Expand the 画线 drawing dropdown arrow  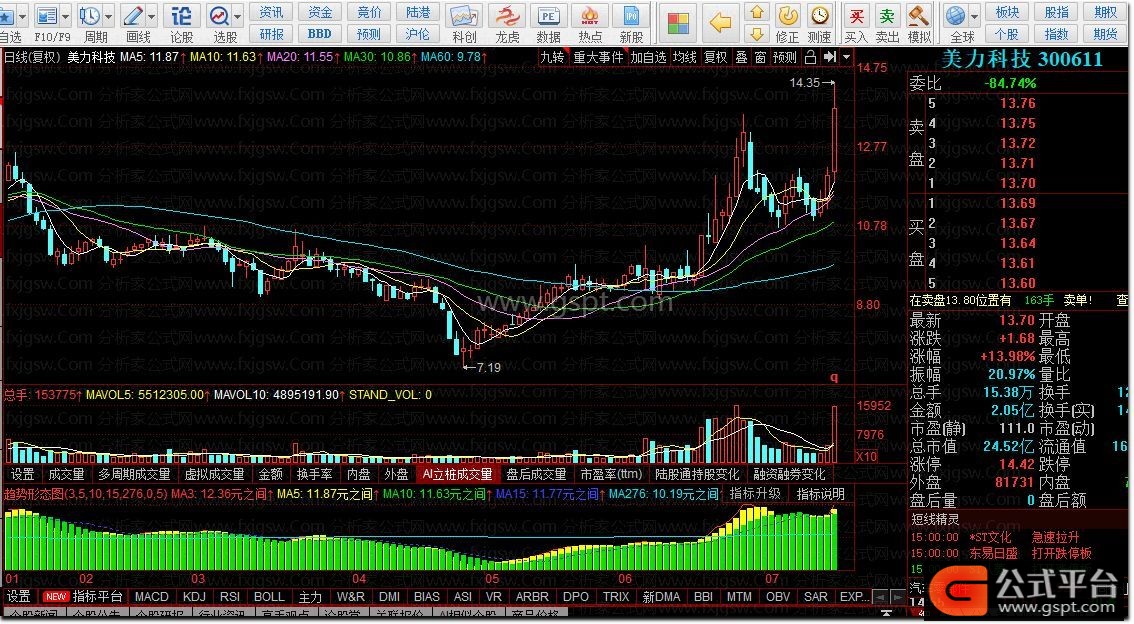(151, 16)
